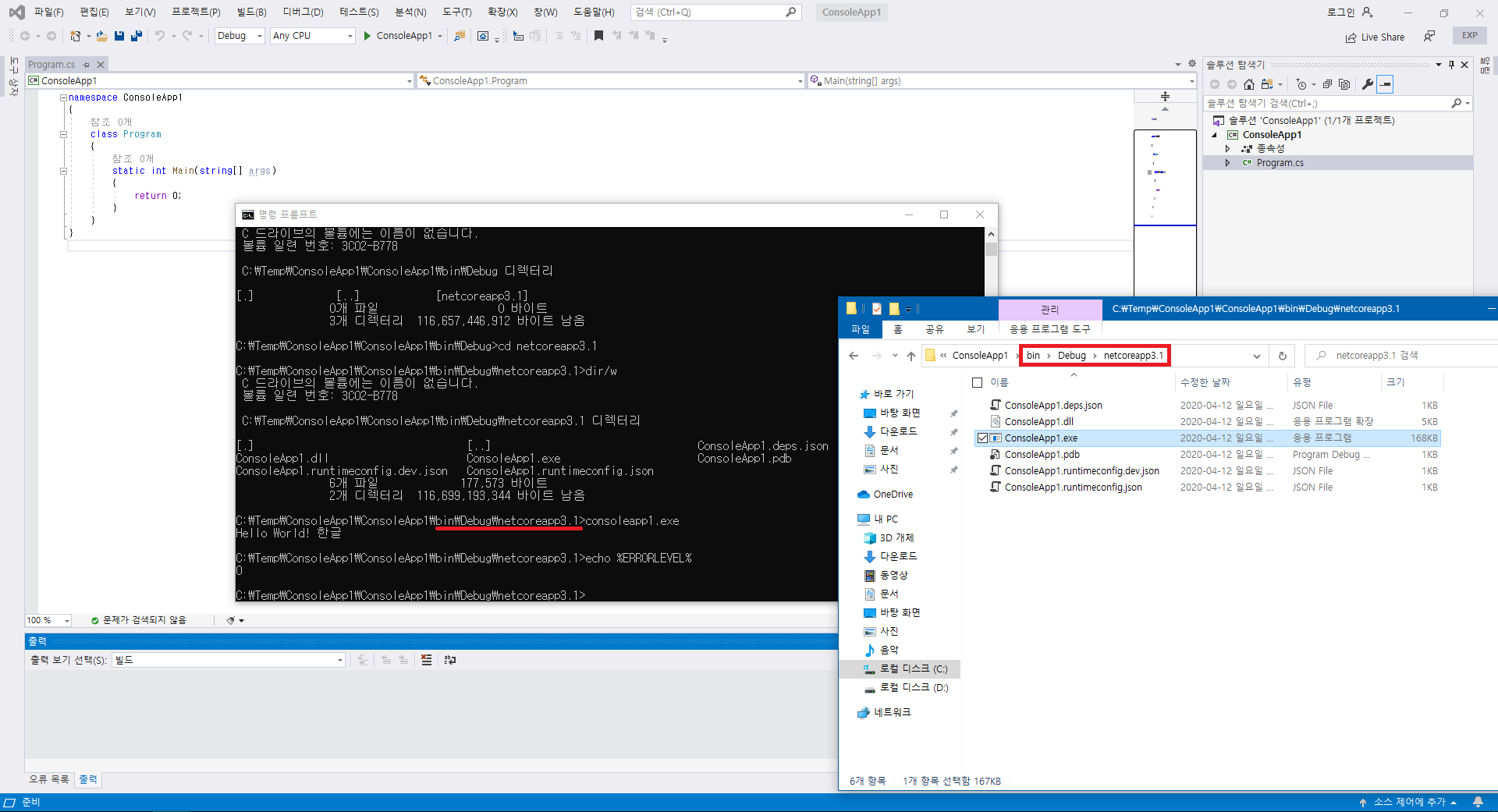Screen dimensions: 1498x812
Task: Click the Save All toolbar icon
Action: (137, 36)
